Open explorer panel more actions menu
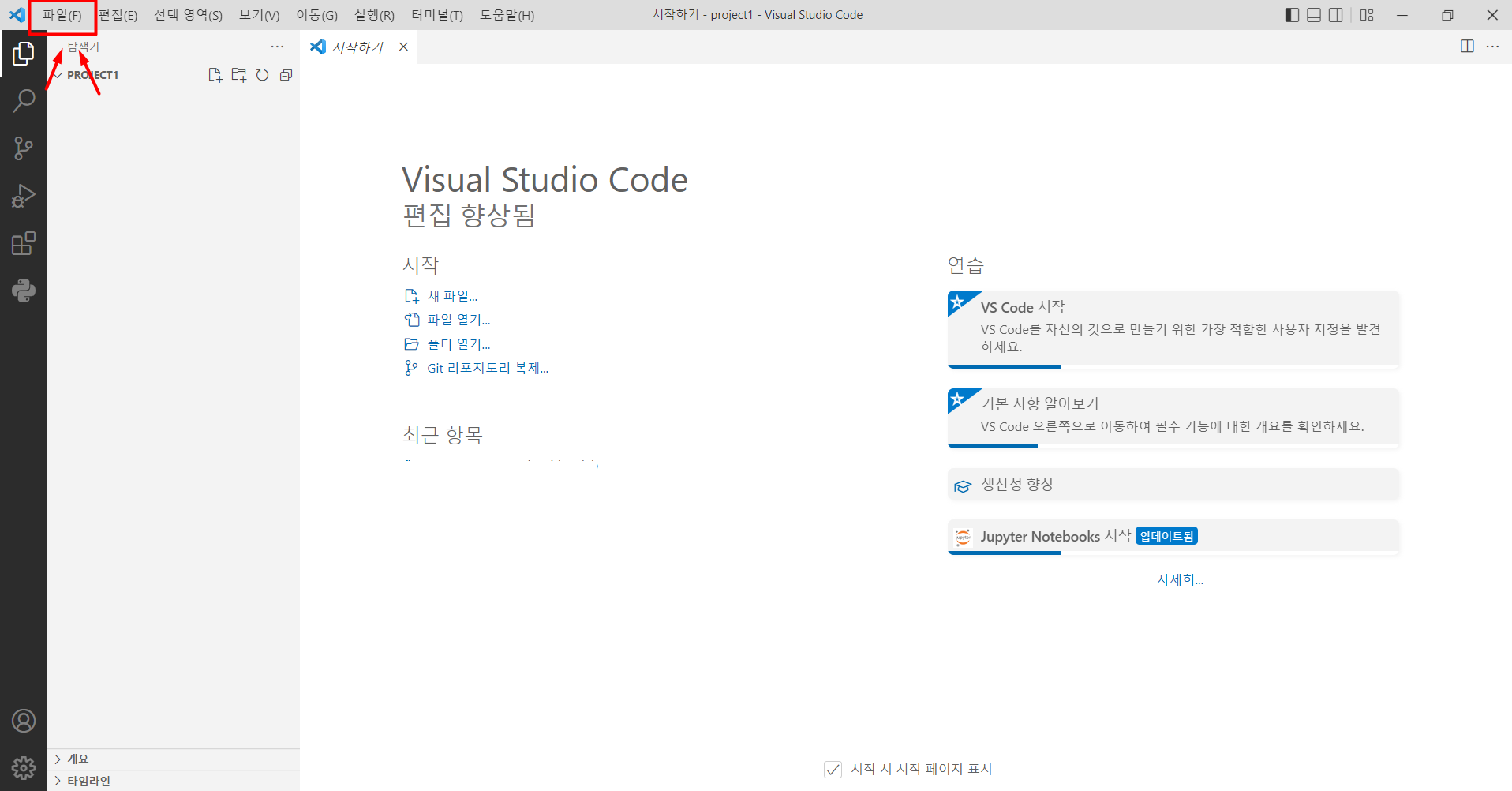The height and width of the screenshot is (791, 1512). click(277, 47)
